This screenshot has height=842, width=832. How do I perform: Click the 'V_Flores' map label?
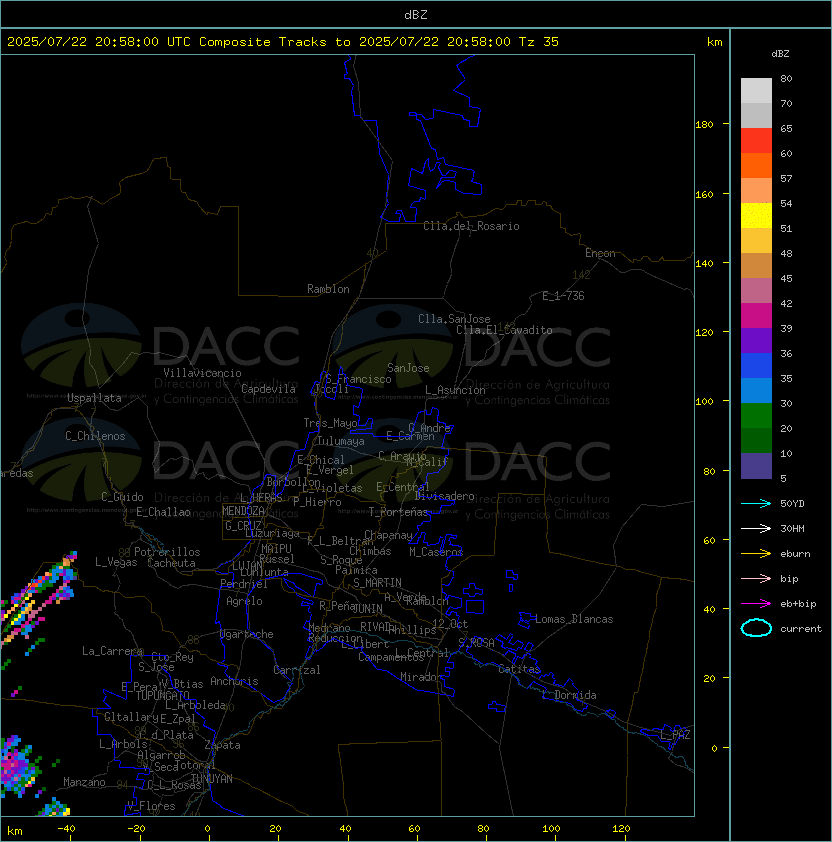pos(151,806)
